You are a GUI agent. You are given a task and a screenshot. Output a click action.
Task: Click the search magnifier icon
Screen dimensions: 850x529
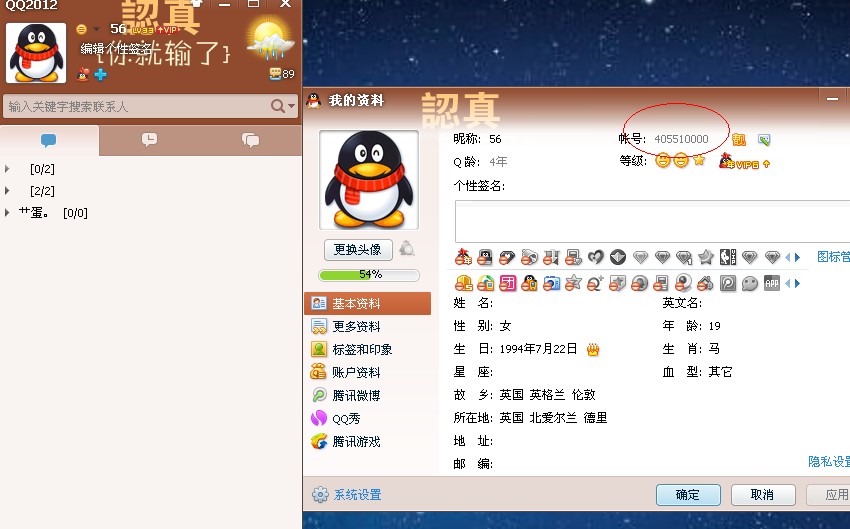click(278, 106)
